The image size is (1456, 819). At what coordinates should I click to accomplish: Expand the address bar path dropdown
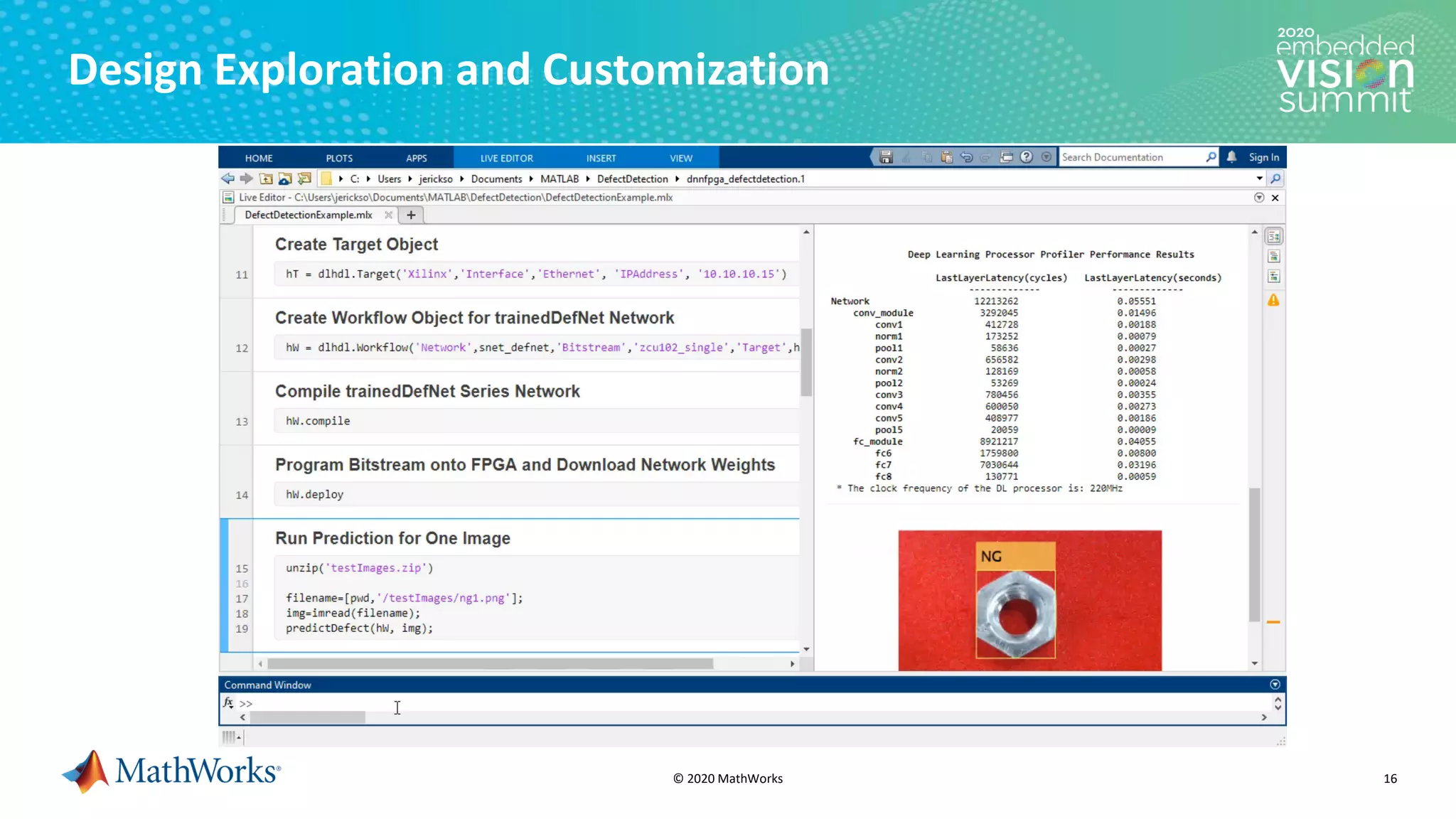pyautogui.click(x=1259, y=178)
